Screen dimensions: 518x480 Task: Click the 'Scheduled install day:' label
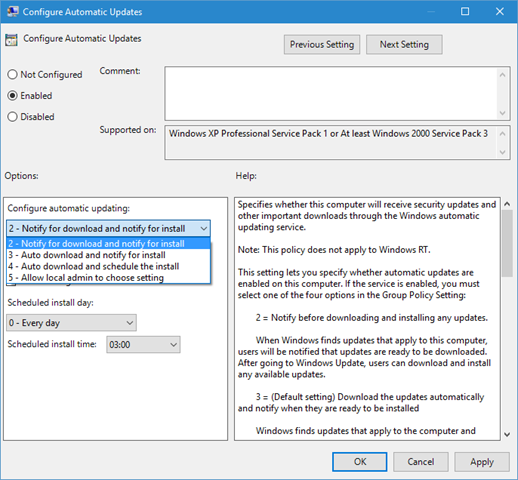point(51,303)
